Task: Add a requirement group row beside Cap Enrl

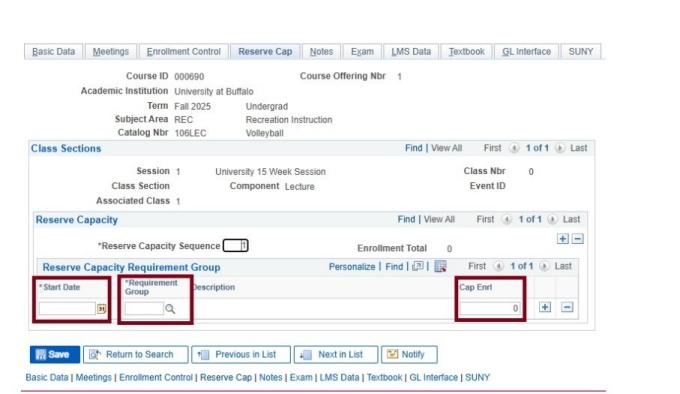Action: (x=545, y=307)
